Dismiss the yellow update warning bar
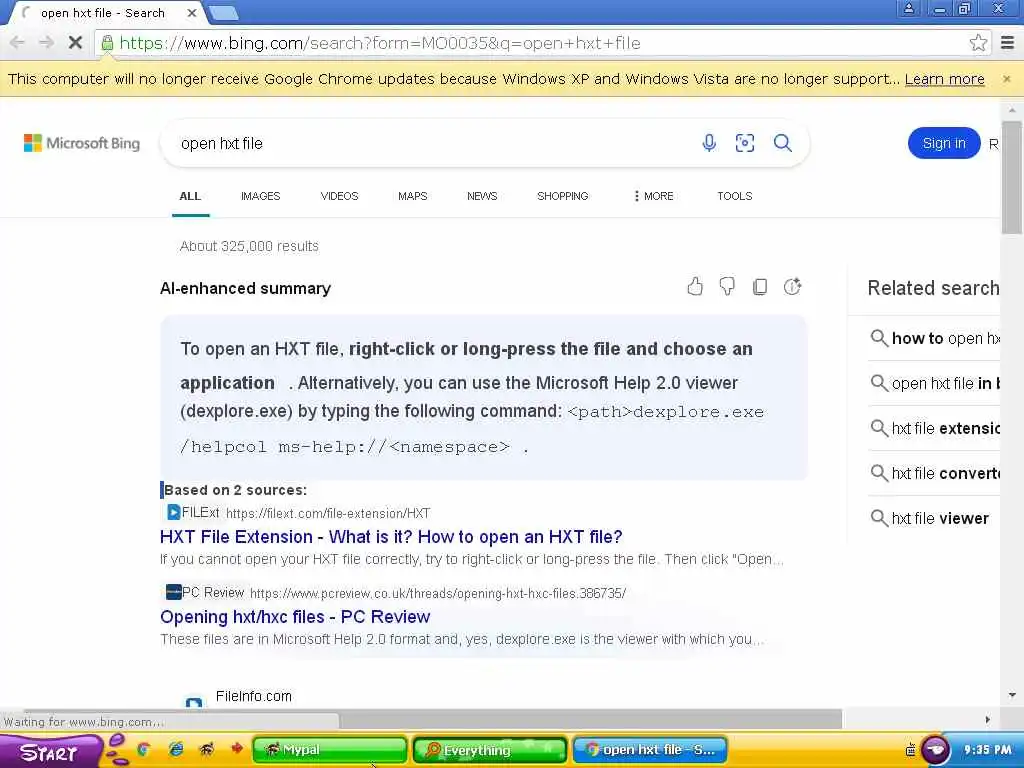The width and height of the screenshot is (1024, 768). tap(1006, 79)
